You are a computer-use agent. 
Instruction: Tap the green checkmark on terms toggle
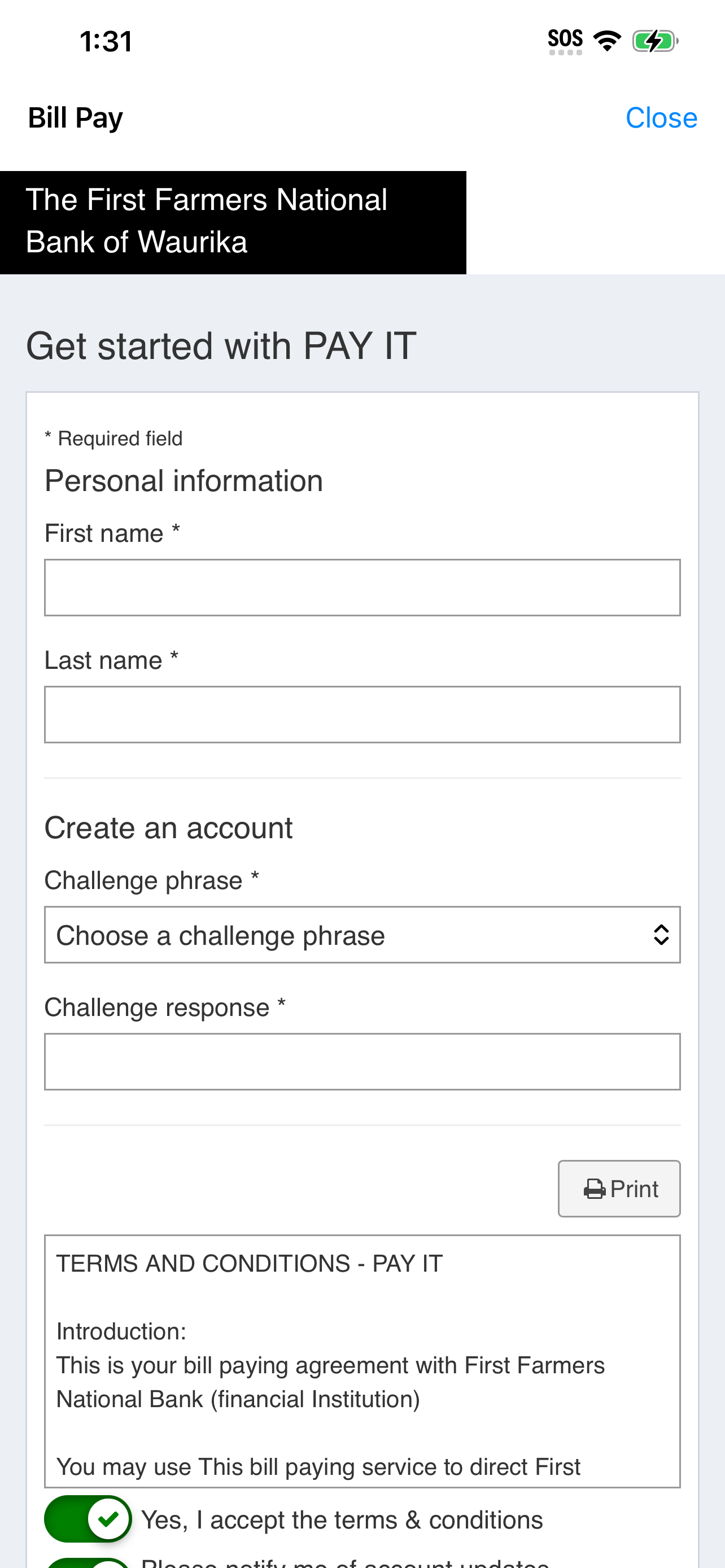108,1519
